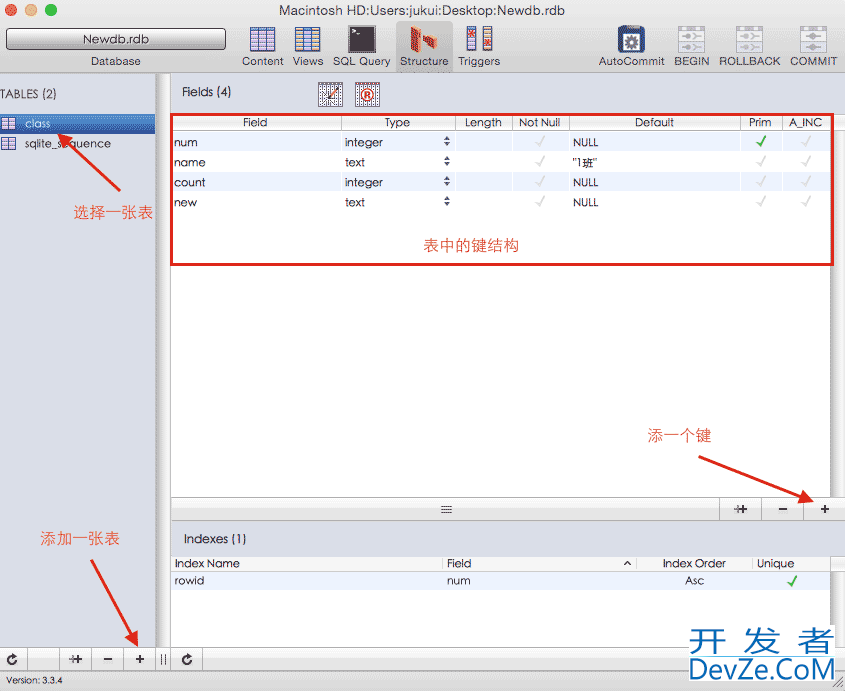845x691 pixels.
Task: Open Type dropdown for name field
Action: [447, 161]
